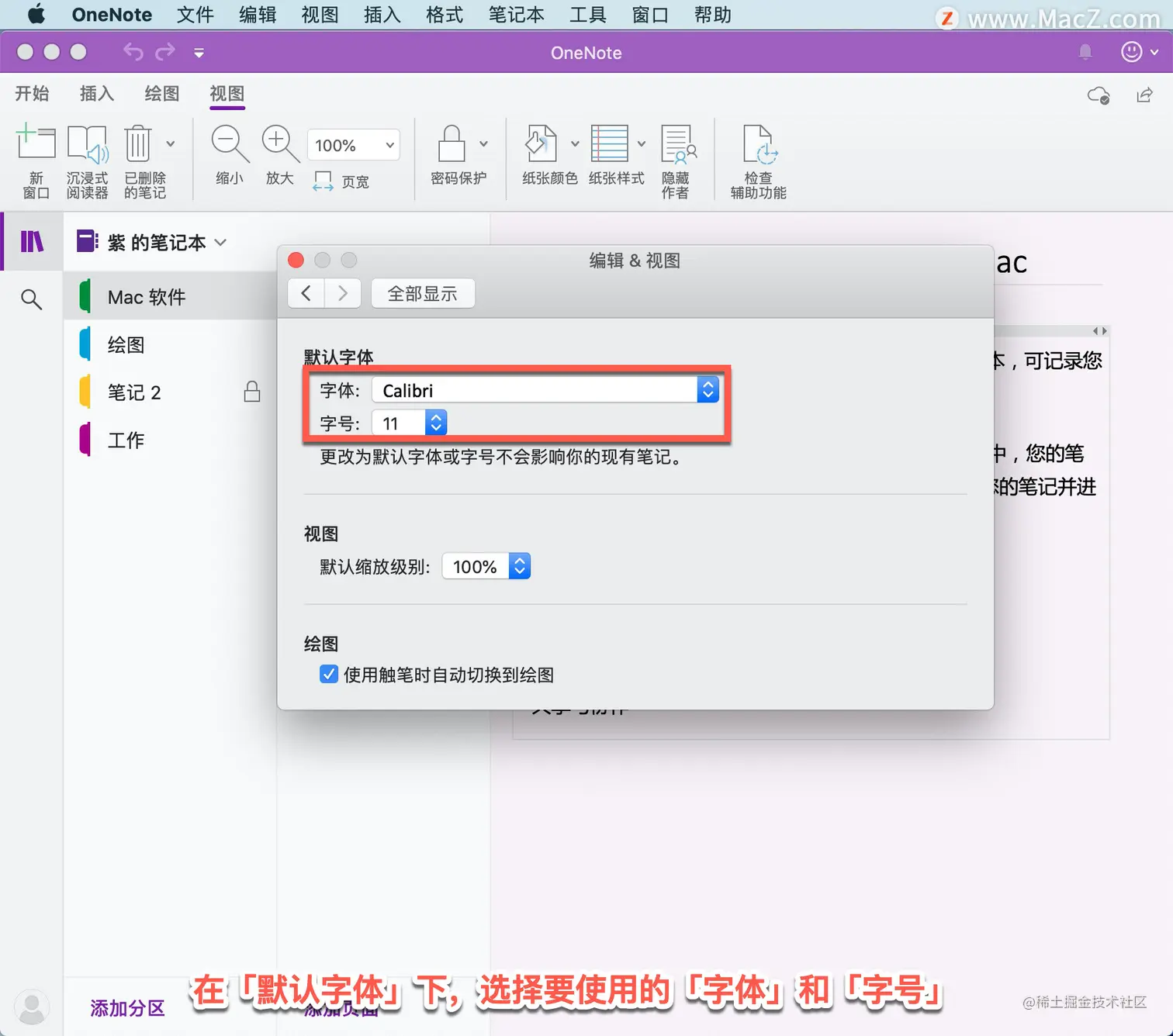Open the 格式 menu in menu bar
The width and height of the screenshot is (1173, 1036).
(x=445, y=15)
